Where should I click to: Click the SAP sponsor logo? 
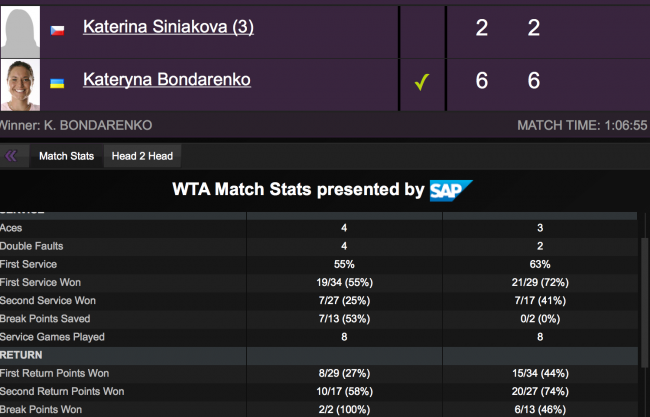pyautogui.click(x=450, y=190)
